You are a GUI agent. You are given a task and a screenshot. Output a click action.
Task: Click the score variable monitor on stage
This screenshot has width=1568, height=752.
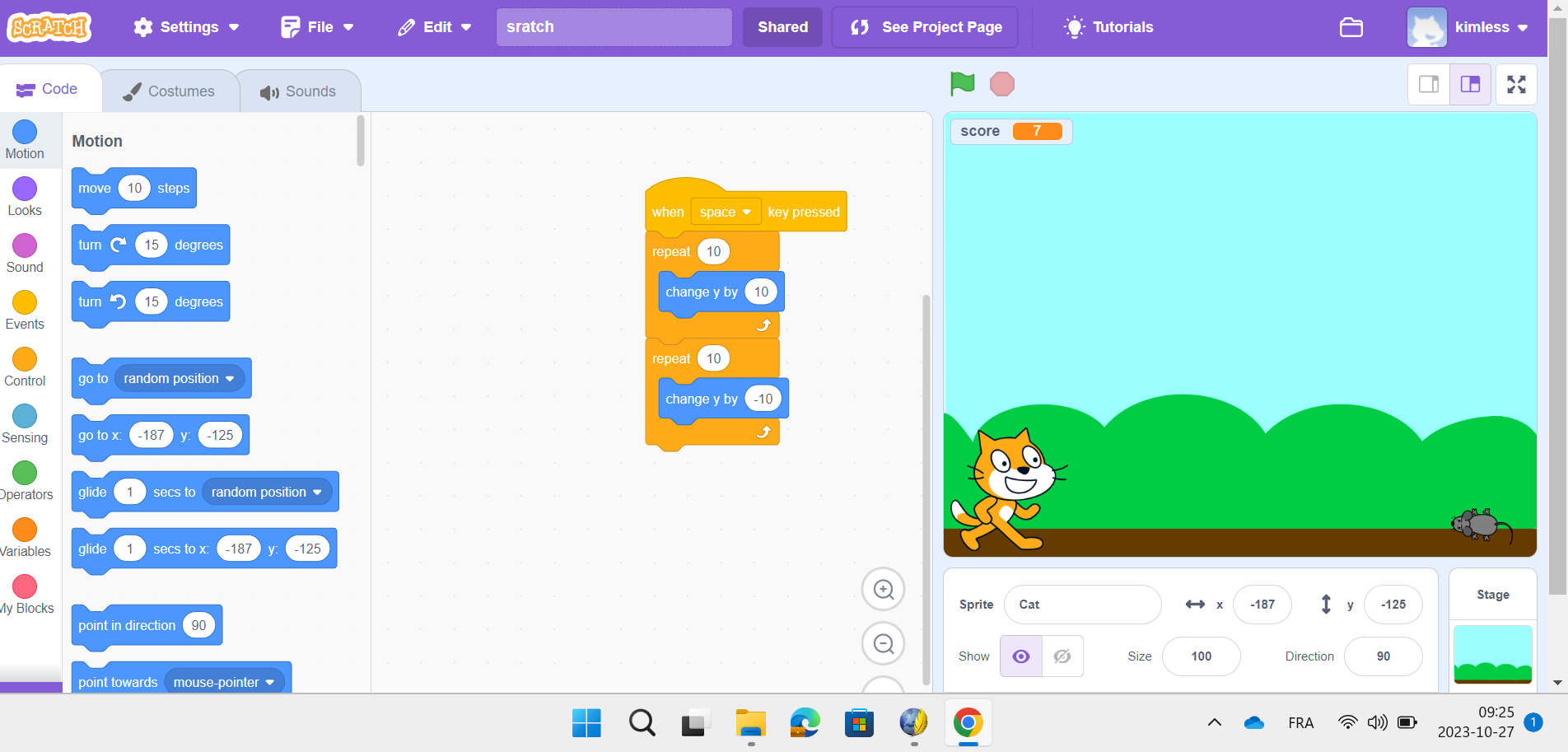click(x=1010, y=132)
